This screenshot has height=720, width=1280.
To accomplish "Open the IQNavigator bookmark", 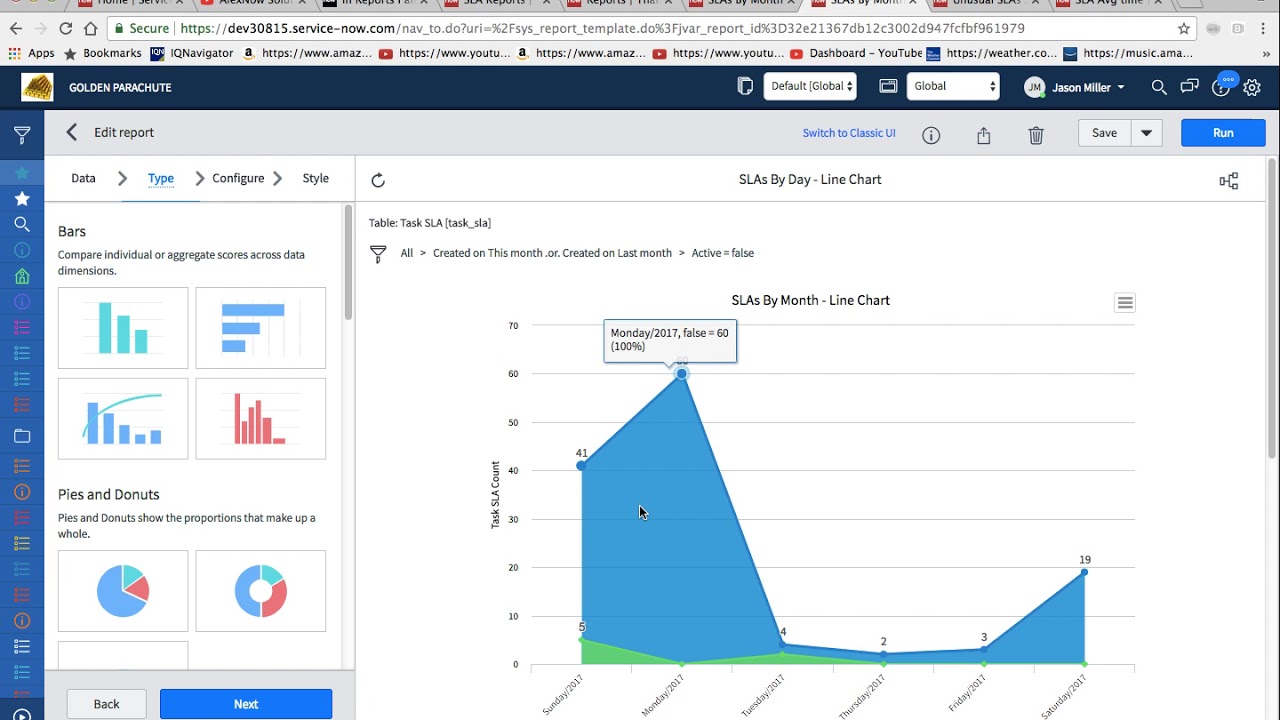I will tap(192, 53).
